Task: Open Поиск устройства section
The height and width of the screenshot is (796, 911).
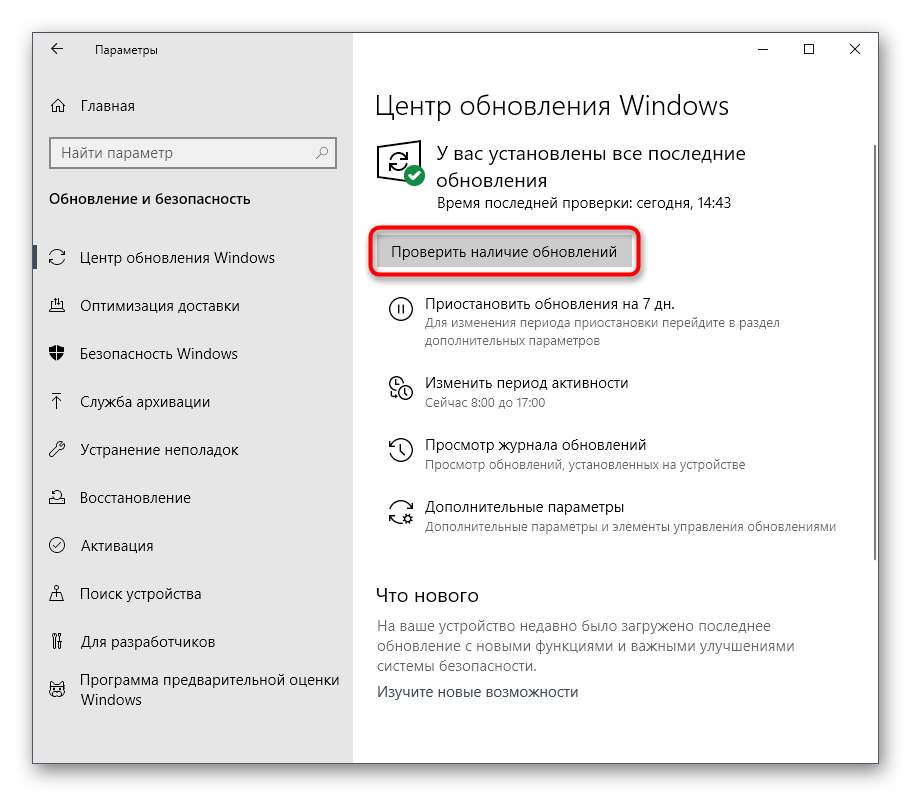Action: (x=140, y=594)
